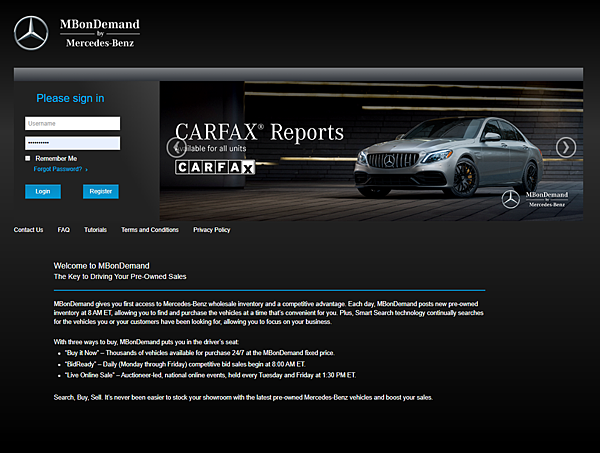Image resolution: width=600 pixels, height=453 pixels.
Task: Go to previous carousel slide arrow
Action: [x=176, y=147]
